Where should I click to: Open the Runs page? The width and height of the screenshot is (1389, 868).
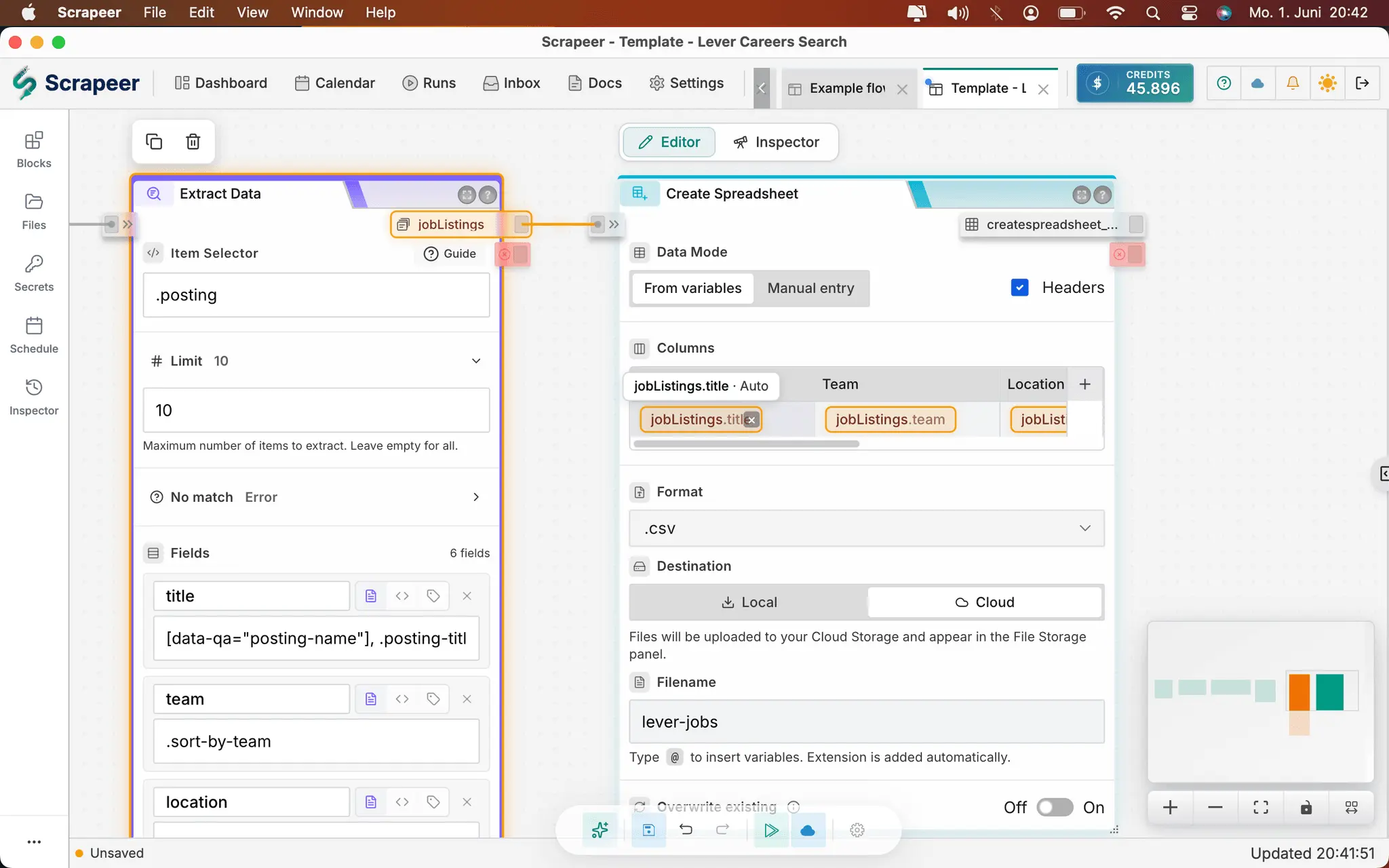pyautogui.click(x=429, y=83)
